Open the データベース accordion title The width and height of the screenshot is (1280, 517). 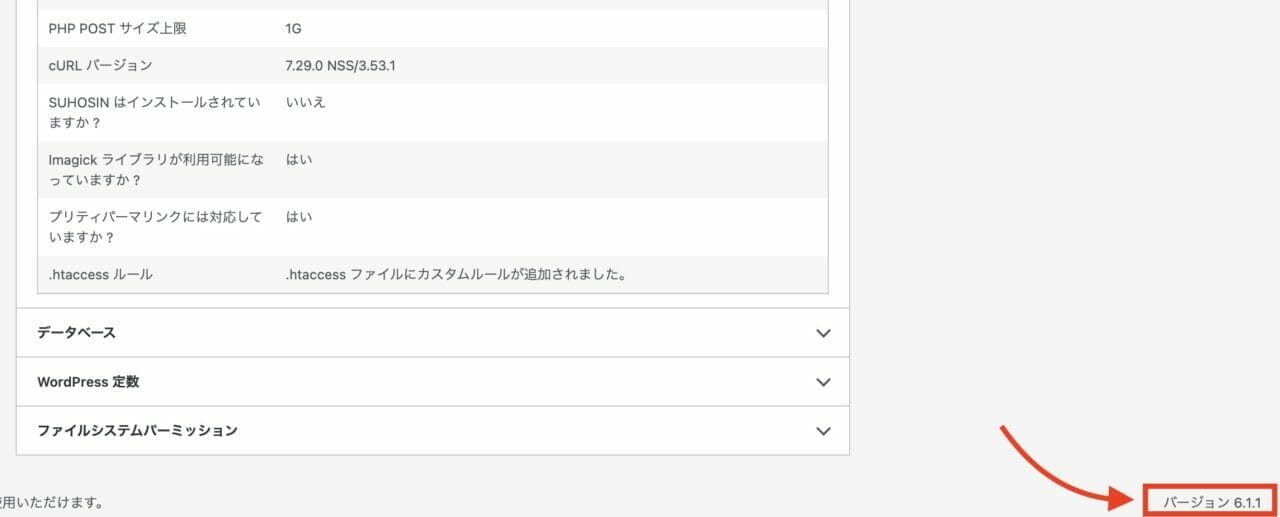[77, 332]
